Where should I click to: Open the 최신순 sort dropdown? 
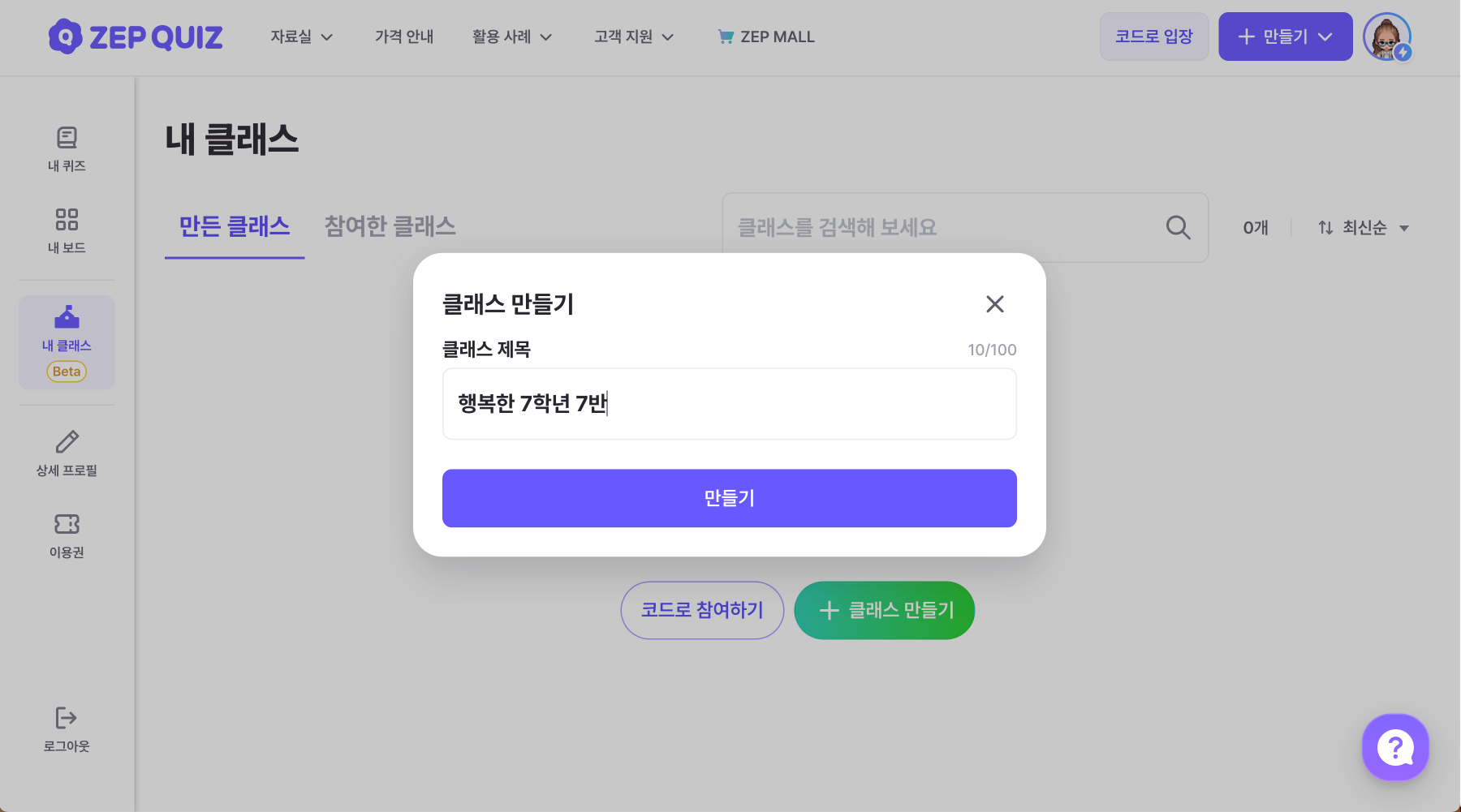(1364, 228)
